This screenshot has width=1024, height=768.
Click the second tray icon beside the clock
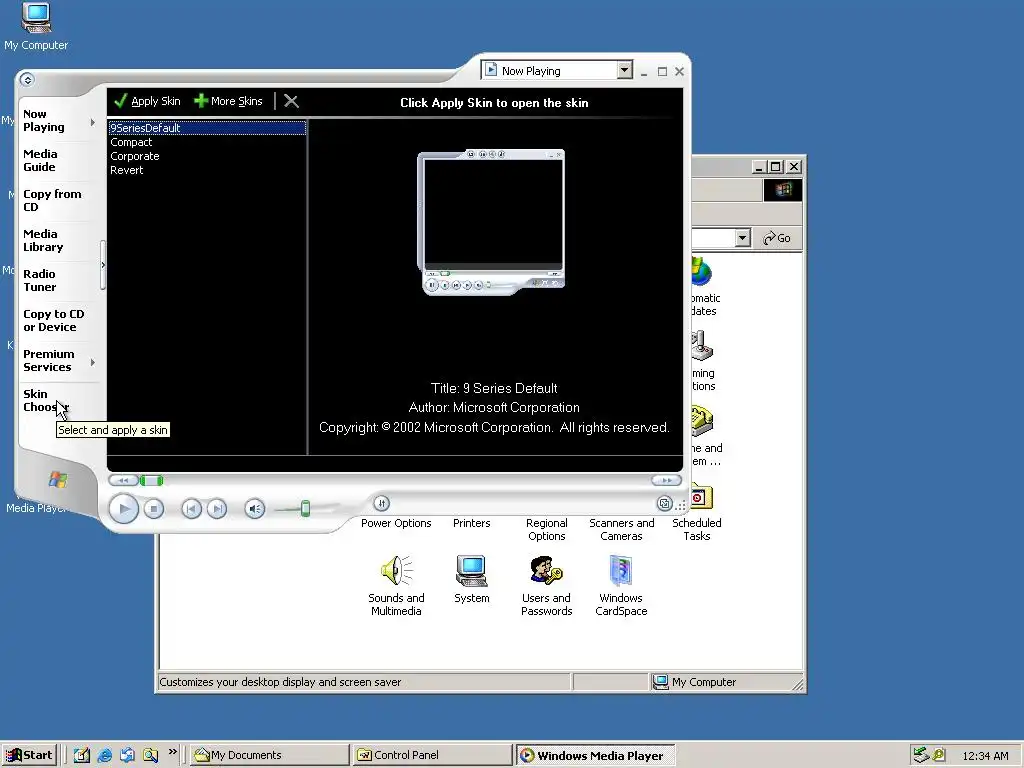point(938,755)
